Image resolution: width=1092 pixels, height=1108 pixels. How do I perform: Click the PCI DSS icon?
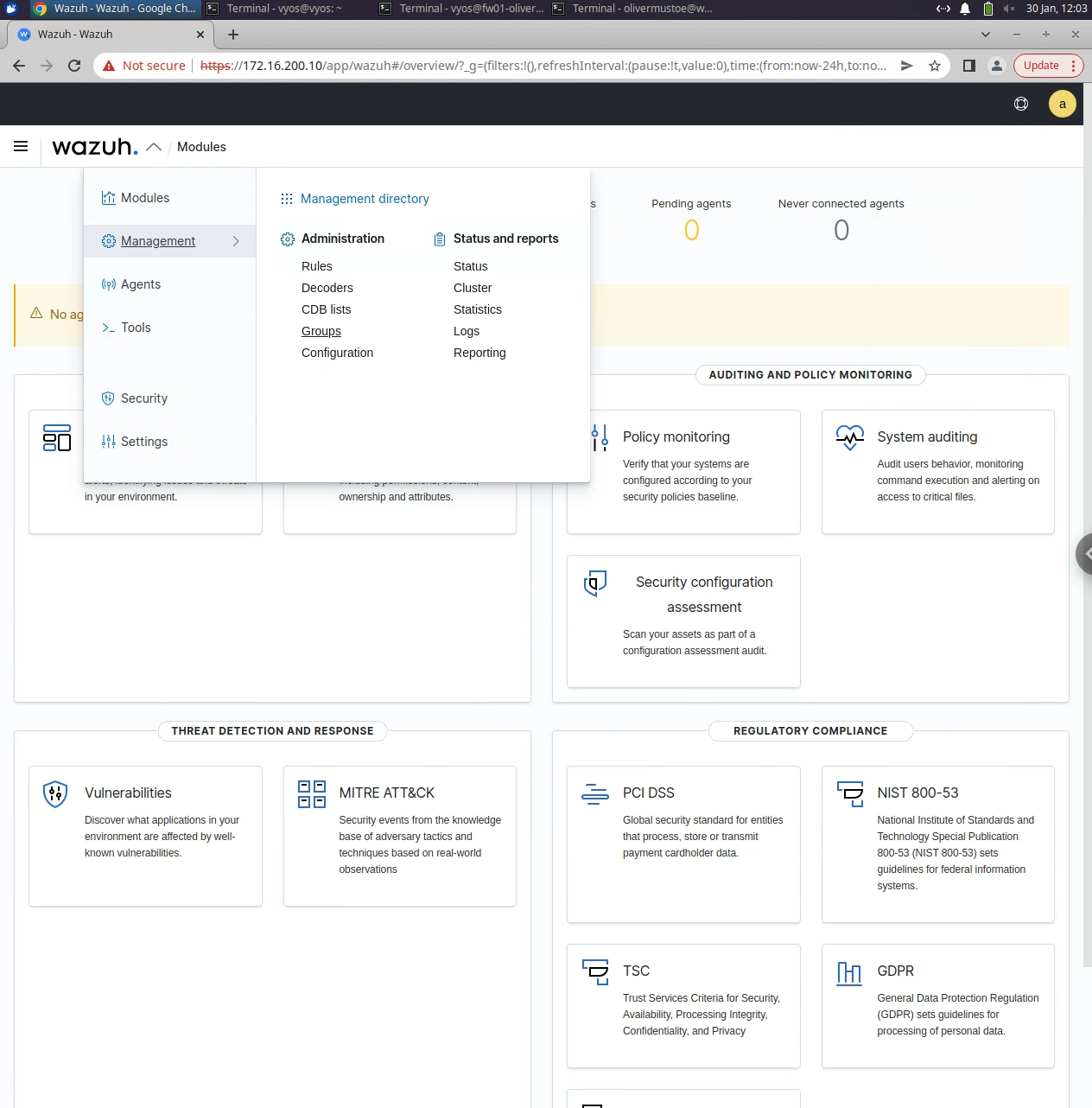(595, 793)
